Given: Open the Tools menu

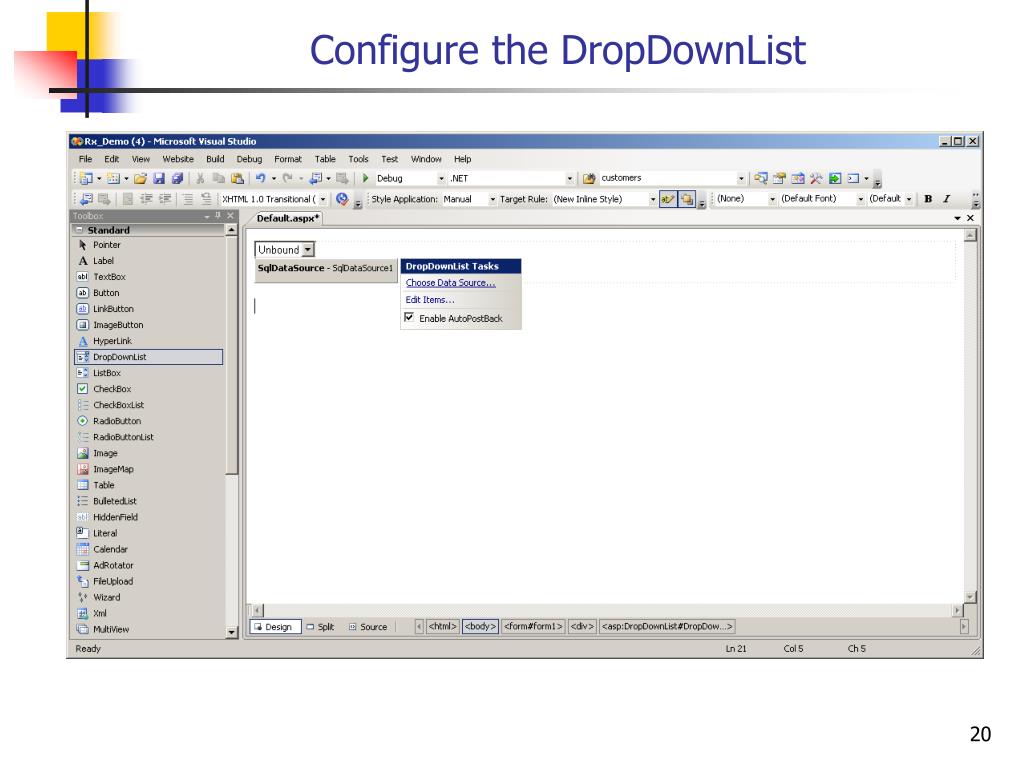Looking at the screenshot, I should pyautogui.click(x=358, y=159).
